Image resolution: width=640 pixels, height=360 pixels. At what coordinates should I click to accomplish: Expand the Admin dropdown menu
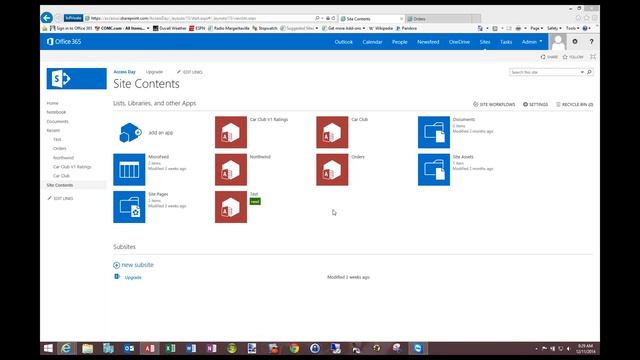(532, 42)
